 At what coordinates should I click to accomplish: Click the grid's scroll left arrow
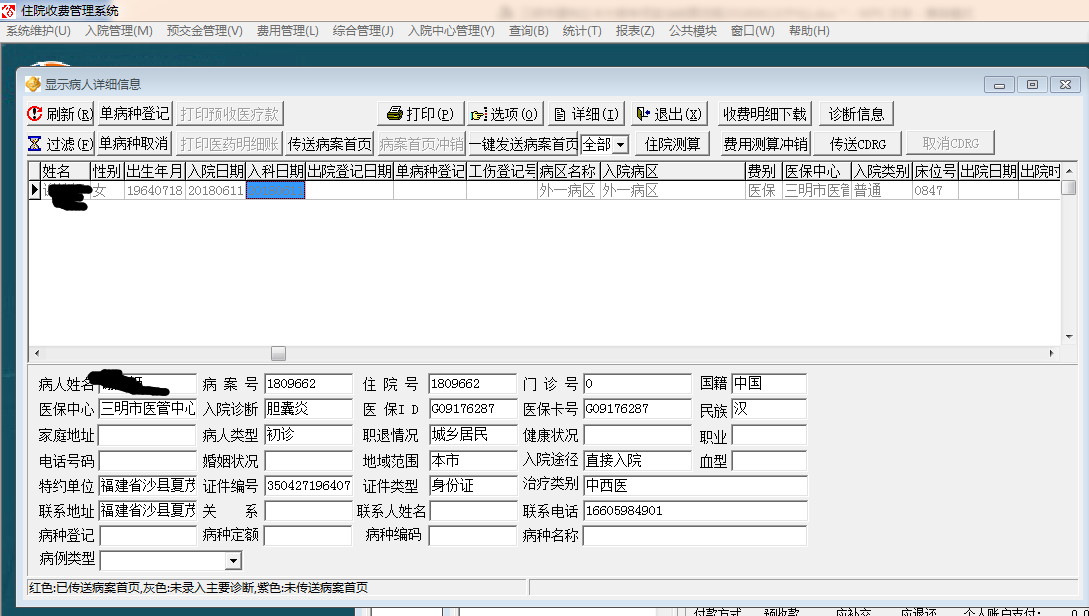[x=37, y=353]
